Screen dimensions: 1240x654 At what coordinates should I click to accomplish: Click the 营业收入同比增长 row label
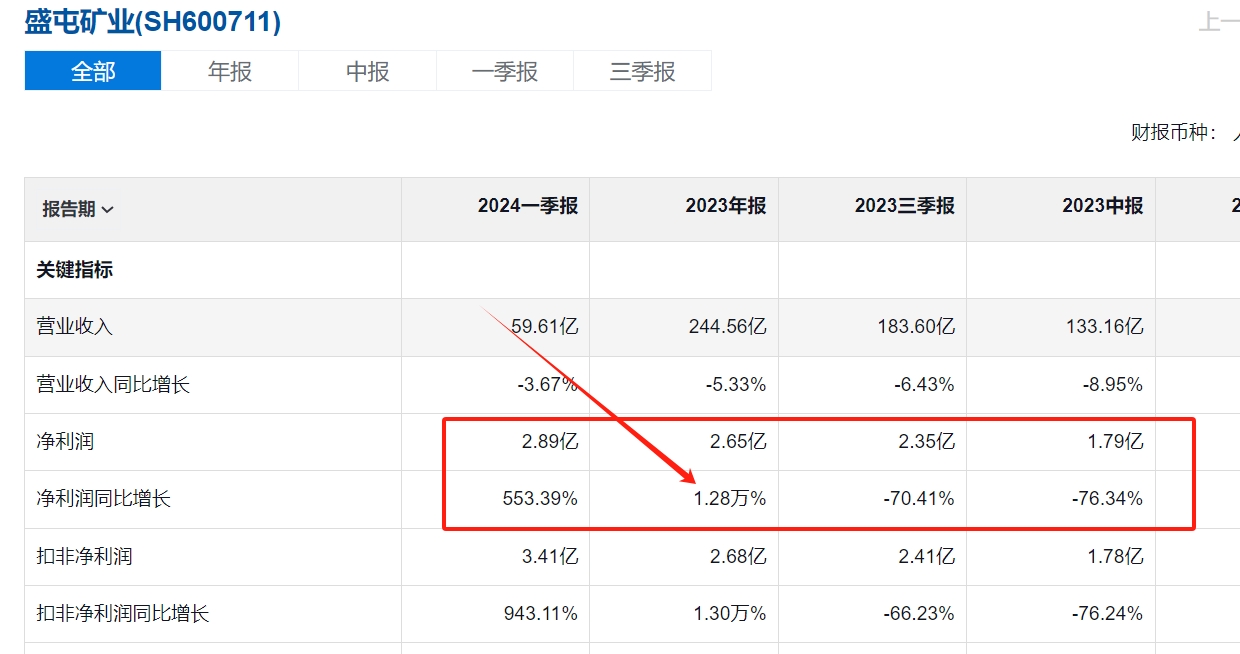coord(113,384)
